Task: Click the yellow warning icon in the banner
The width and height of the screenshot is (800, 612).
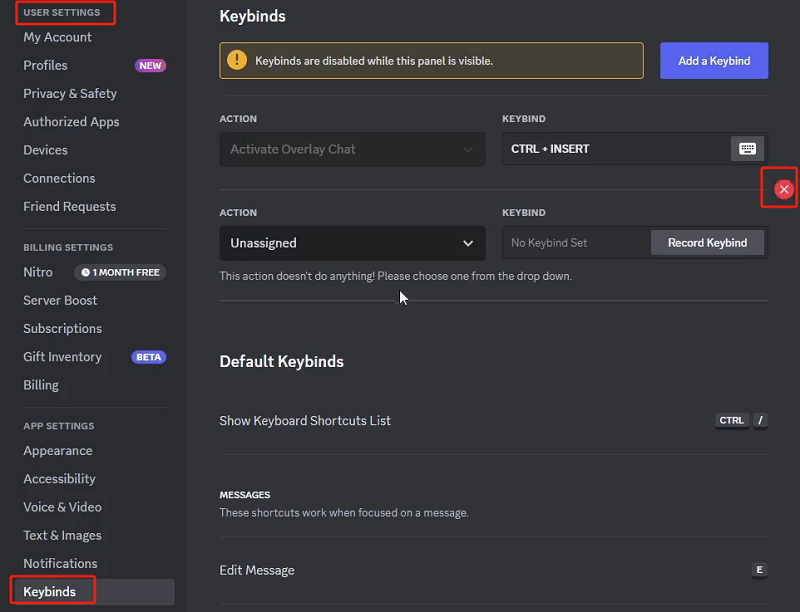Action: [x=237, y=61]
